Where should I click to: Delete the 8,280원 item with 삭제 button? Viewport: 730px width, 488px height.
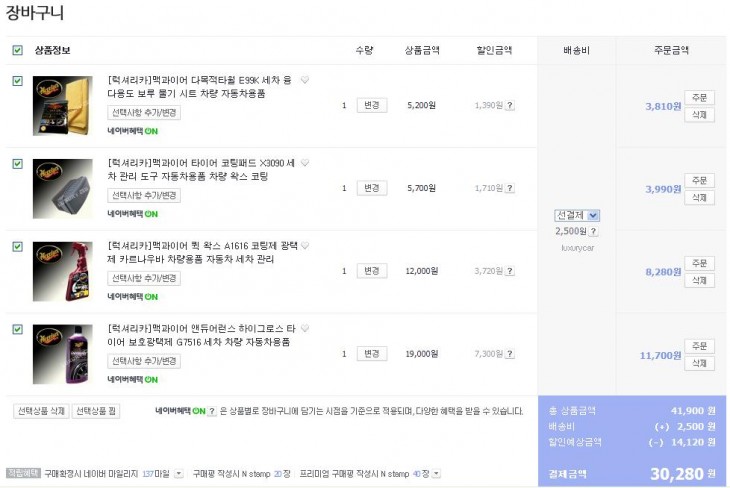pos(699,280)
